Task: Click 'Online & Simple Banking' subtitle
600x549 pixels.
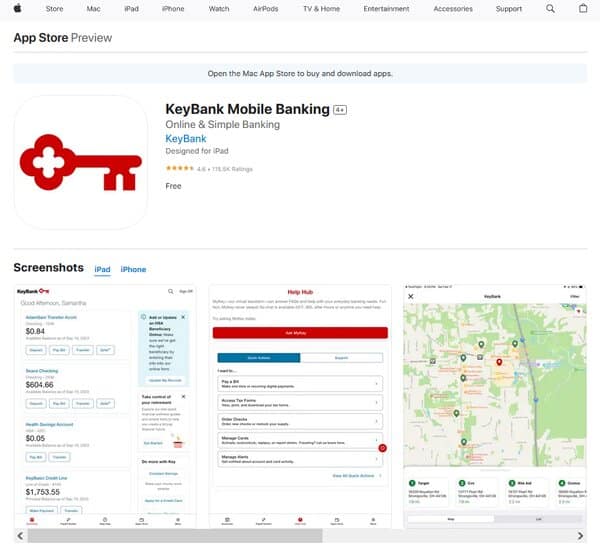Action: 222,124
